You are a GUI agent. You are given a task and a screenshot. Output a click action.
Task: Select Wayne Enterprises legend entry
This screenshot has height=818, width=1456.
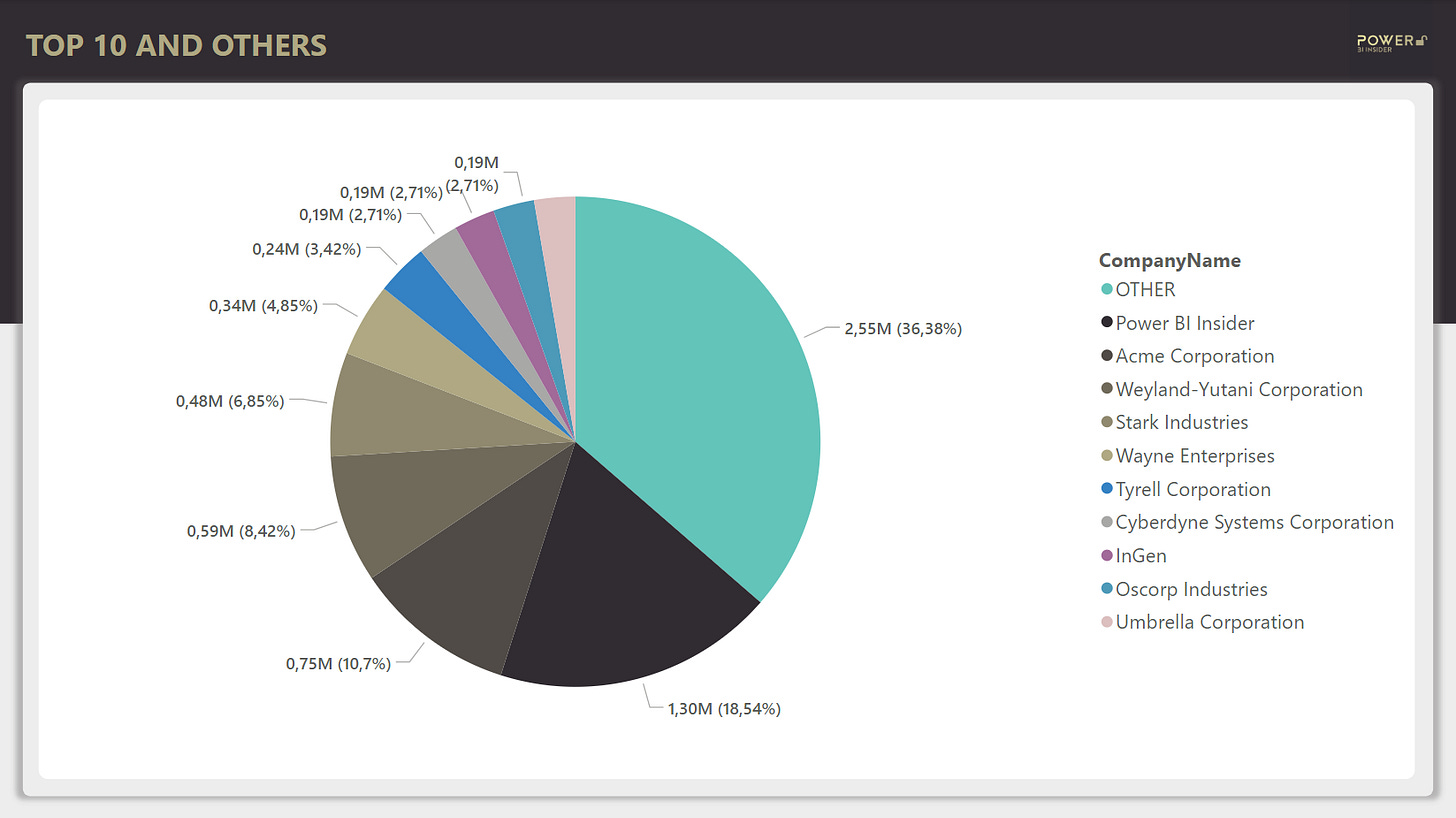point(1187,456)
